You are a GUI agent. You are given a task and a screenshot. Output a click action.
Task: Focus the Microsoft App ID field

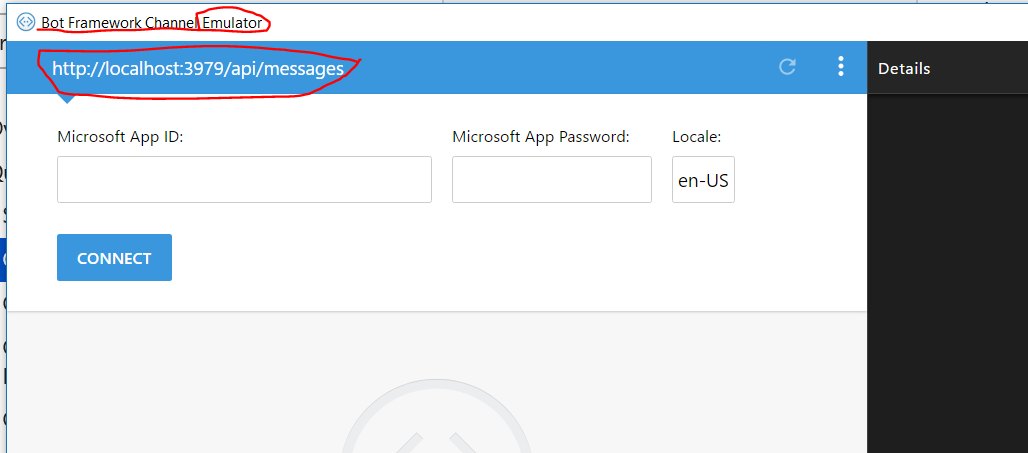pyautogui.click(x=244, y=180)
